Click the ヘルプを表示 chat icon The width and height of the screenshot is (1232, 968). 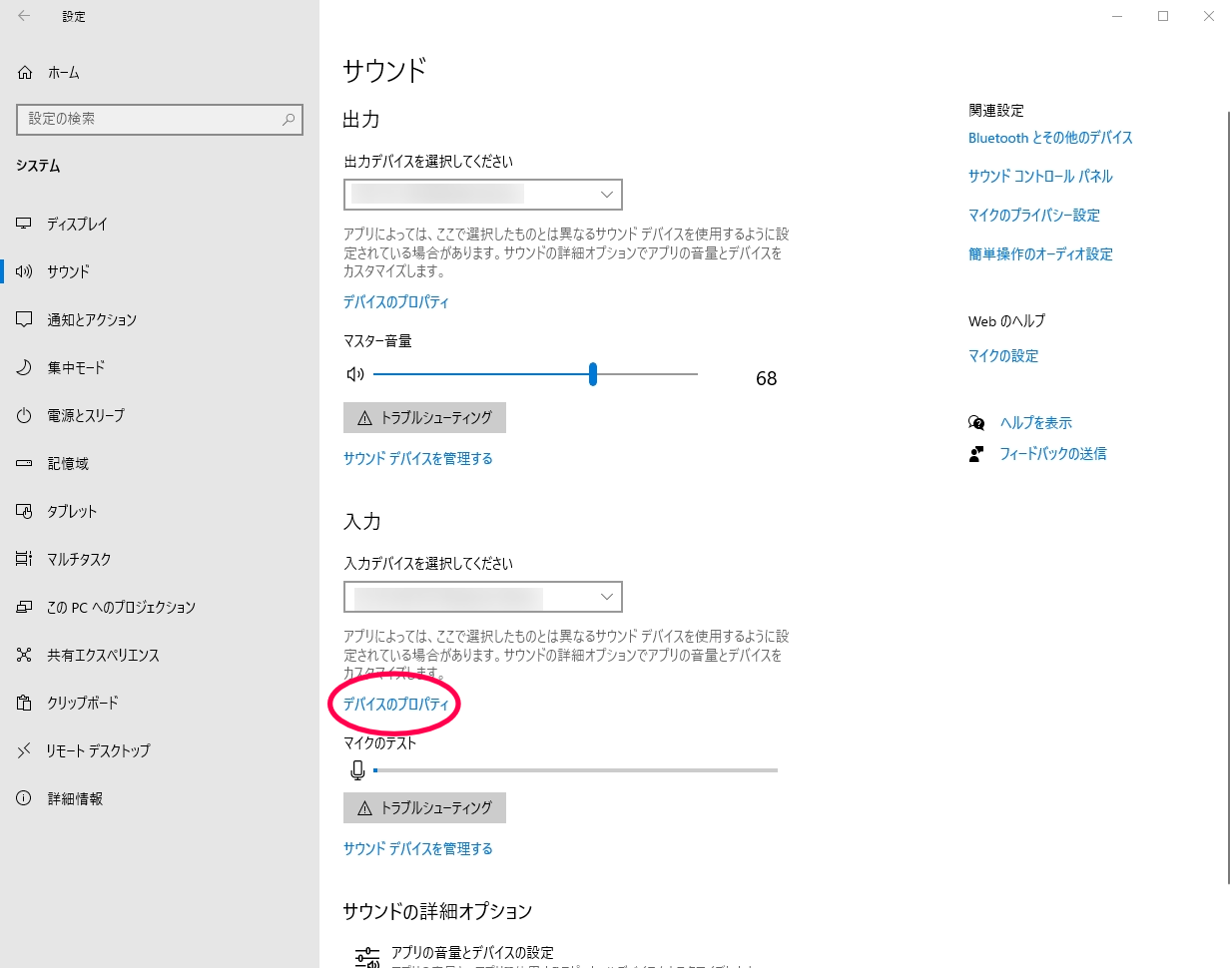976,423
